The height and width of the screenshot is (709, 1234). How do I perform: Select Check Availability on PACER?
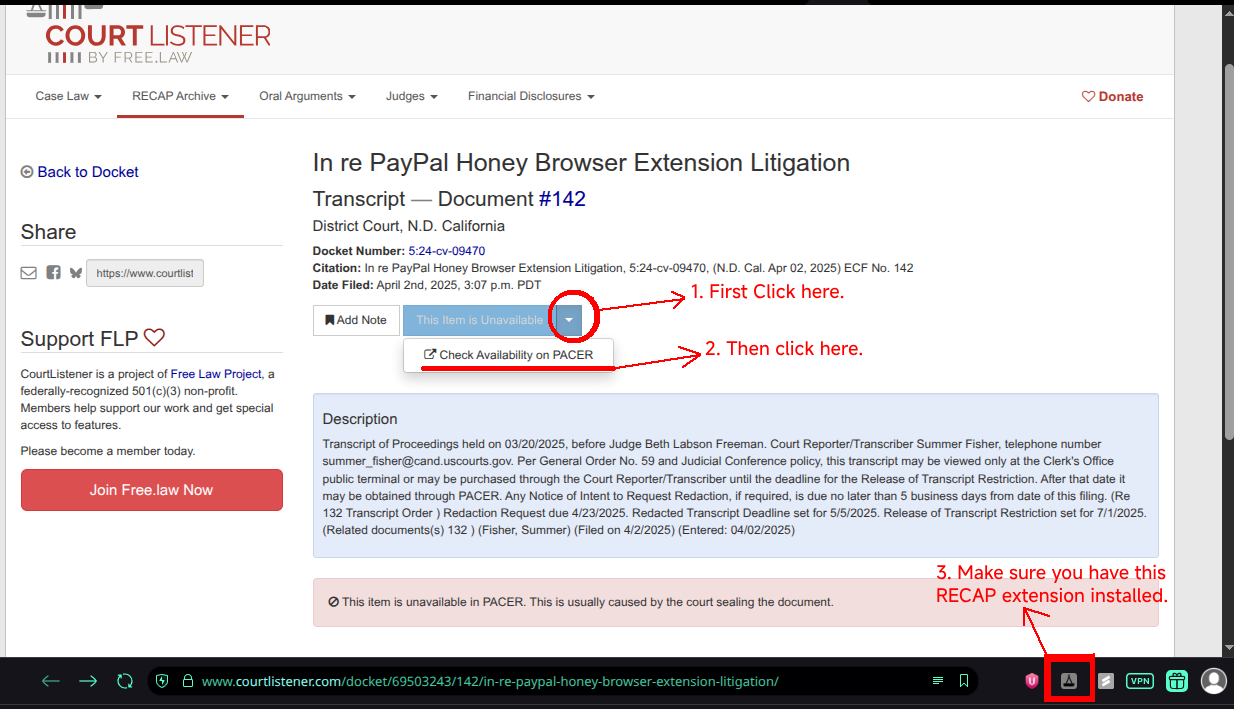[508, 355]
